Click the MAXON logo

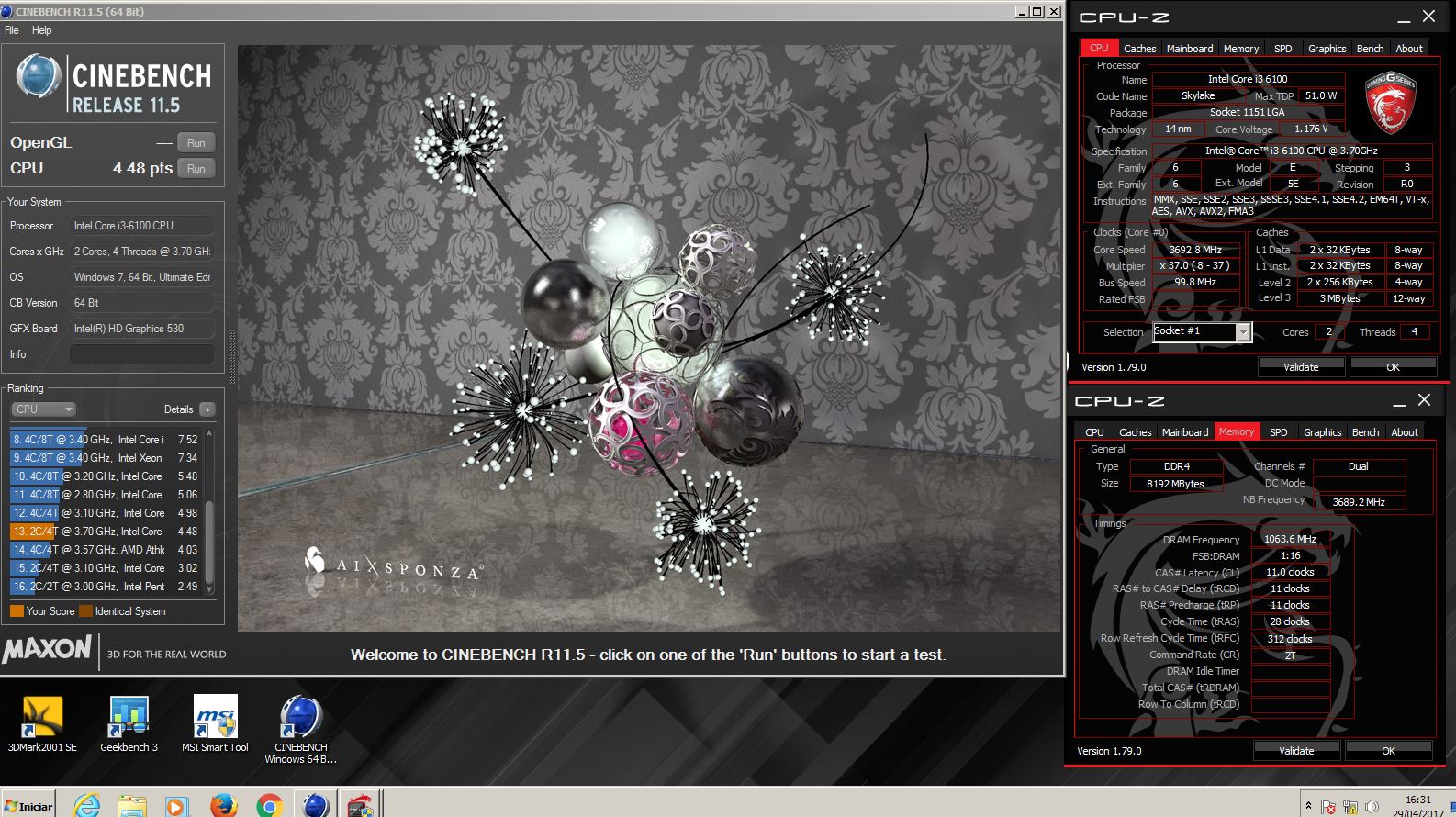[x=48, y=650]
